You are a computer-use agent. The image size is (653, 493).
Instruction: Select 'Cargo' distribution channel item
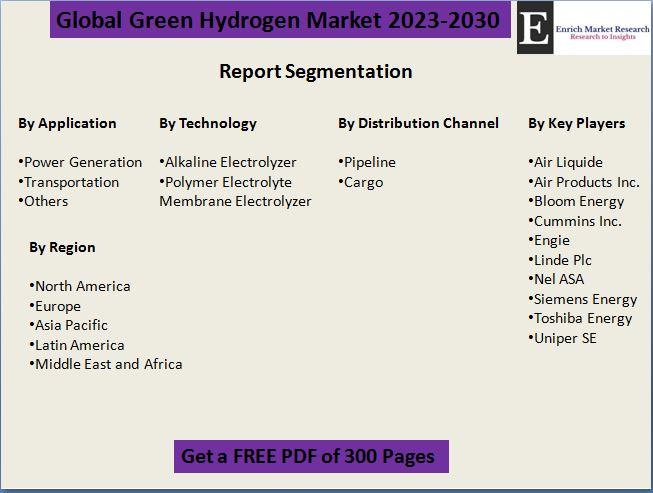pos(361,182)
